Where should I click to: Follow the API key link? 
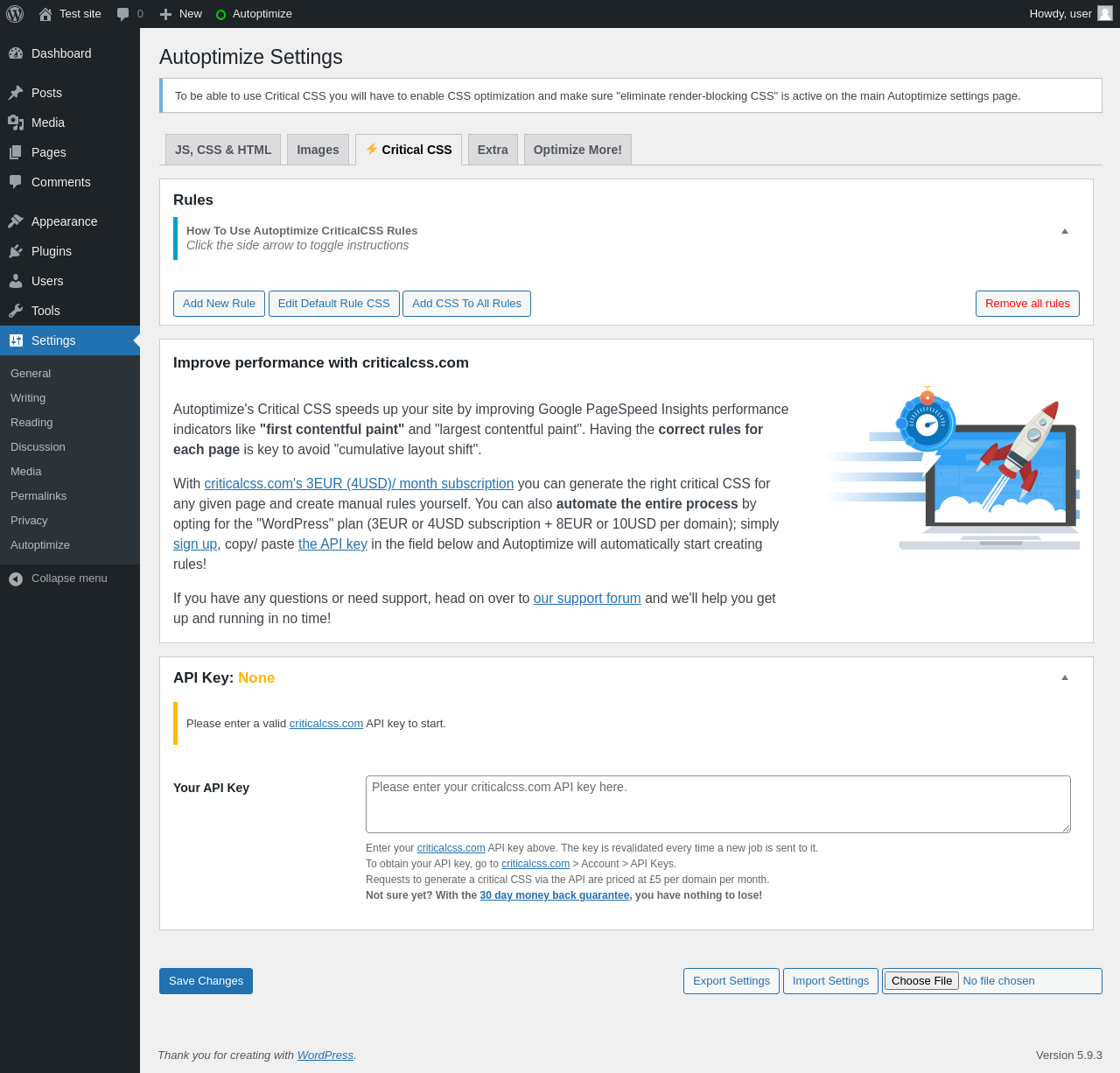coord(332,544)
